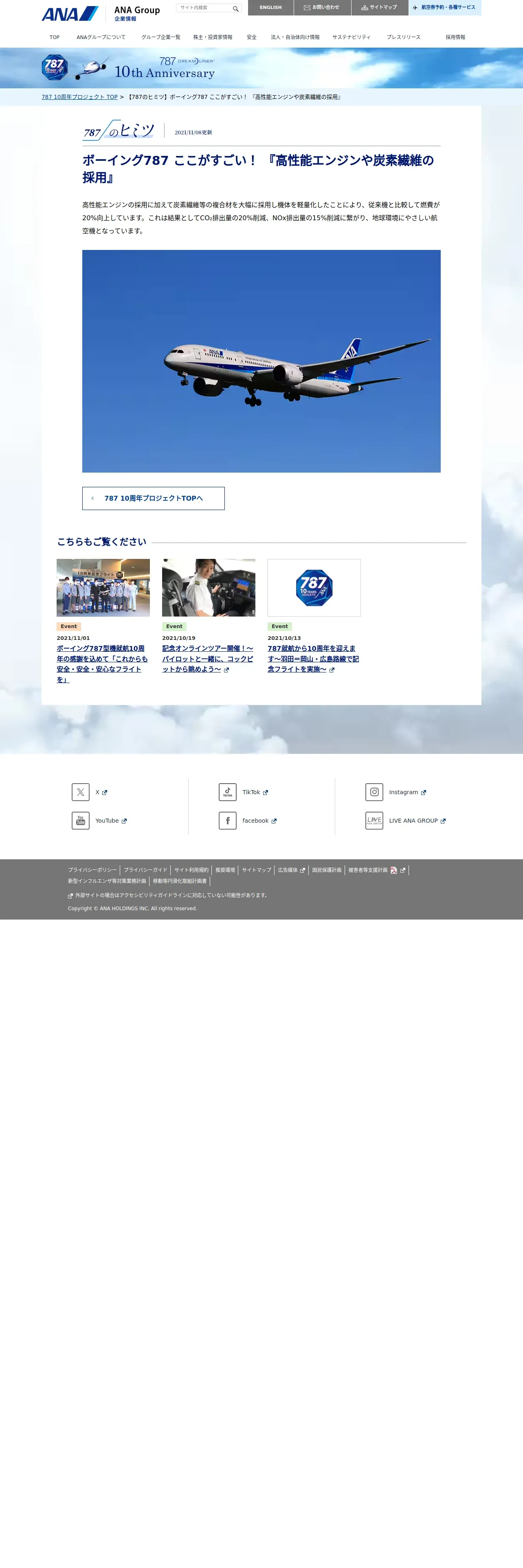Click the large Boeing 787 photo
The height and width of the screenshot is (1568, 523).
[261, 361]
